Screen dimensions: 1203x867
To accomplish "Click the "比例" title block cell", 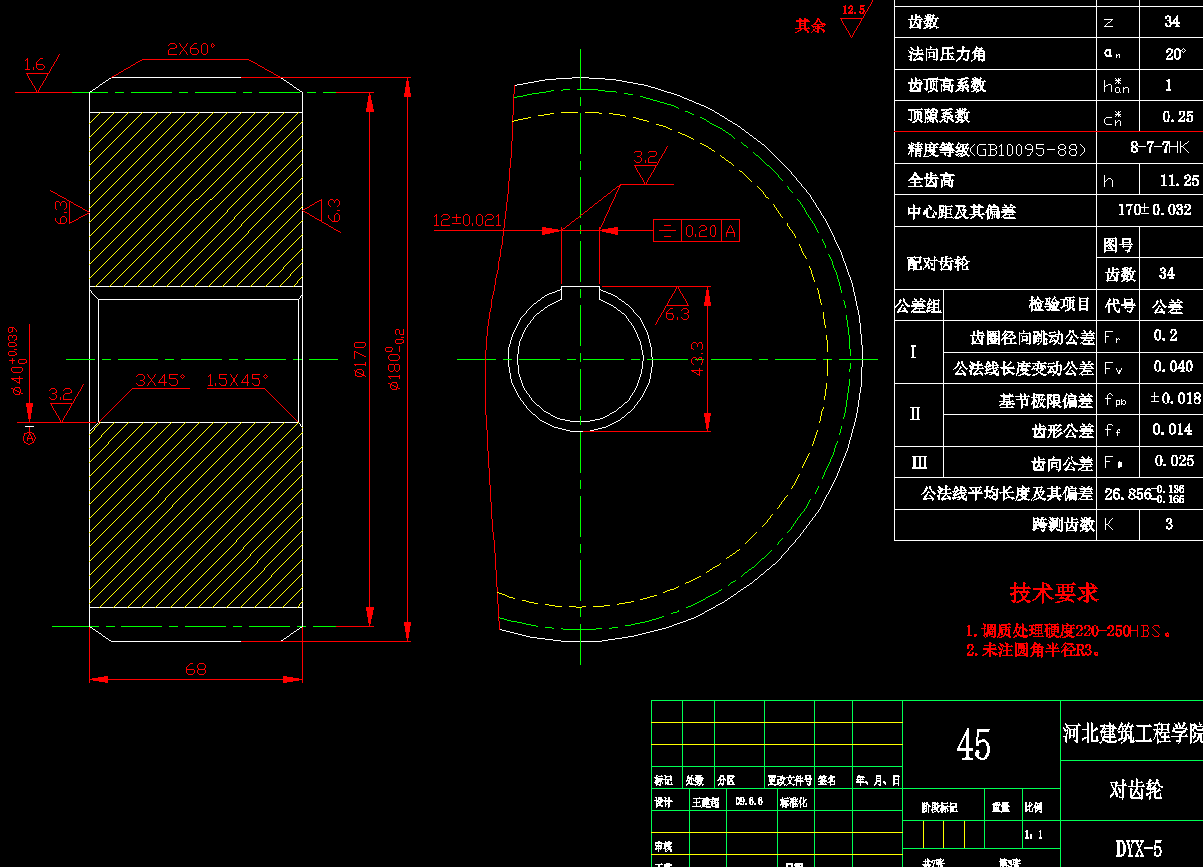I will (1034, 806).
